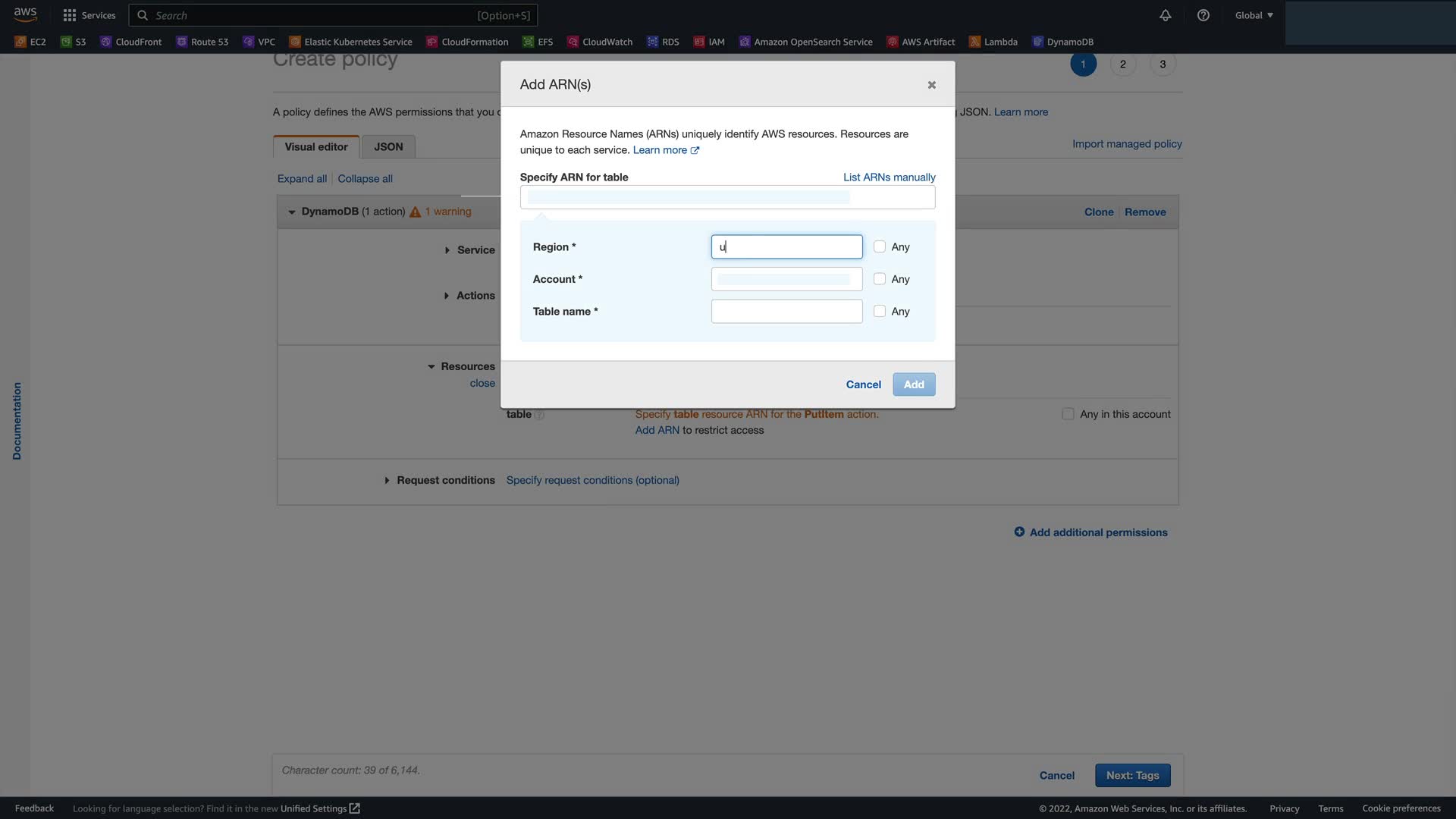Open the Global region dropdown
The image size is (1456, 819).
pos(1254,15)
